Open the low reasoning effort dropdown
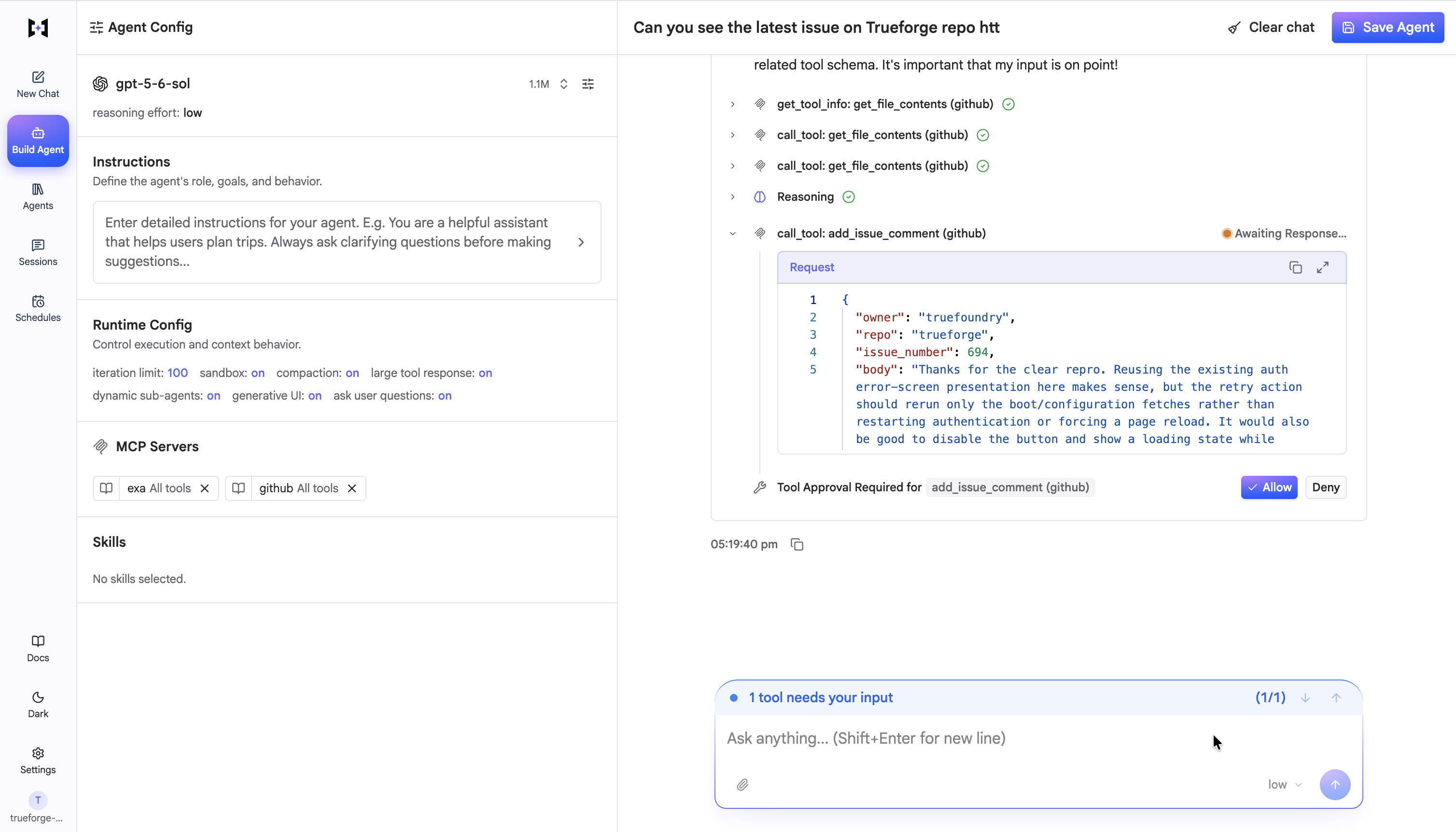 (x=1285, y=785)
